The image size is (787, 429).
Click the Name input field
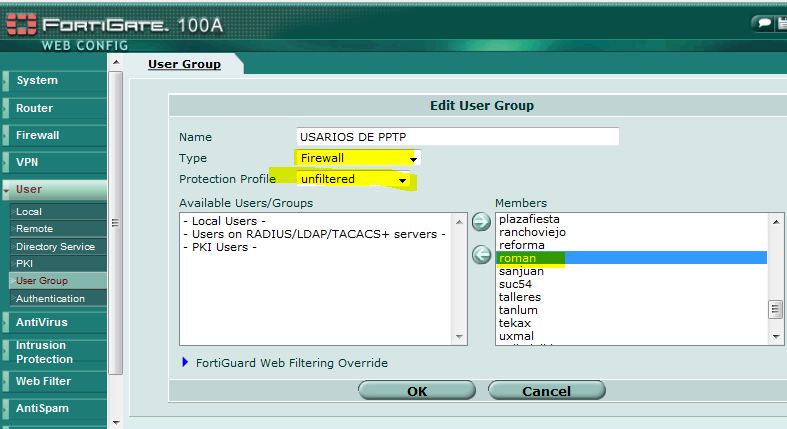click(x=457, y=137)
